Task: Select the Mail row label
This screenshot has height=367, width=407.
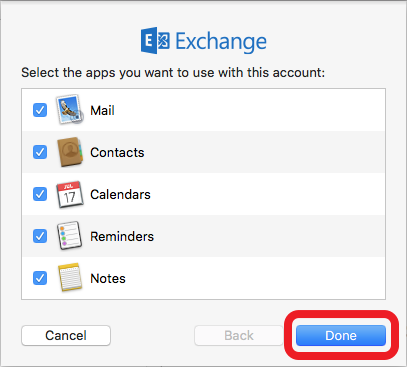Action: coord(102,110)
